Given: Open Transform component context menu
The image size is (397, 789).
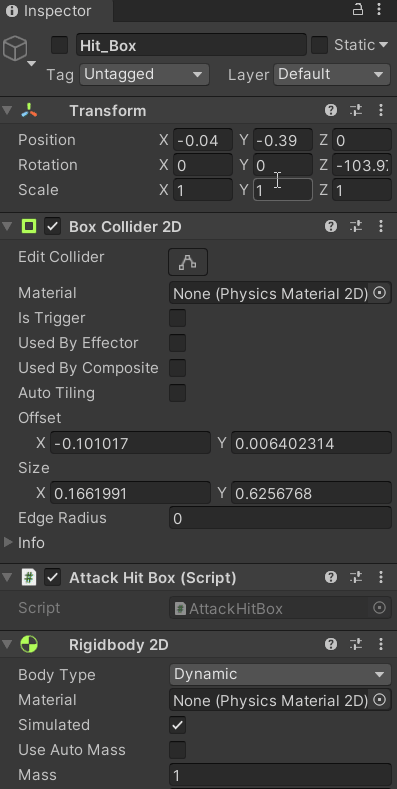Looking at the screenshot, I should pyautogui.click(x=381, y=110).
